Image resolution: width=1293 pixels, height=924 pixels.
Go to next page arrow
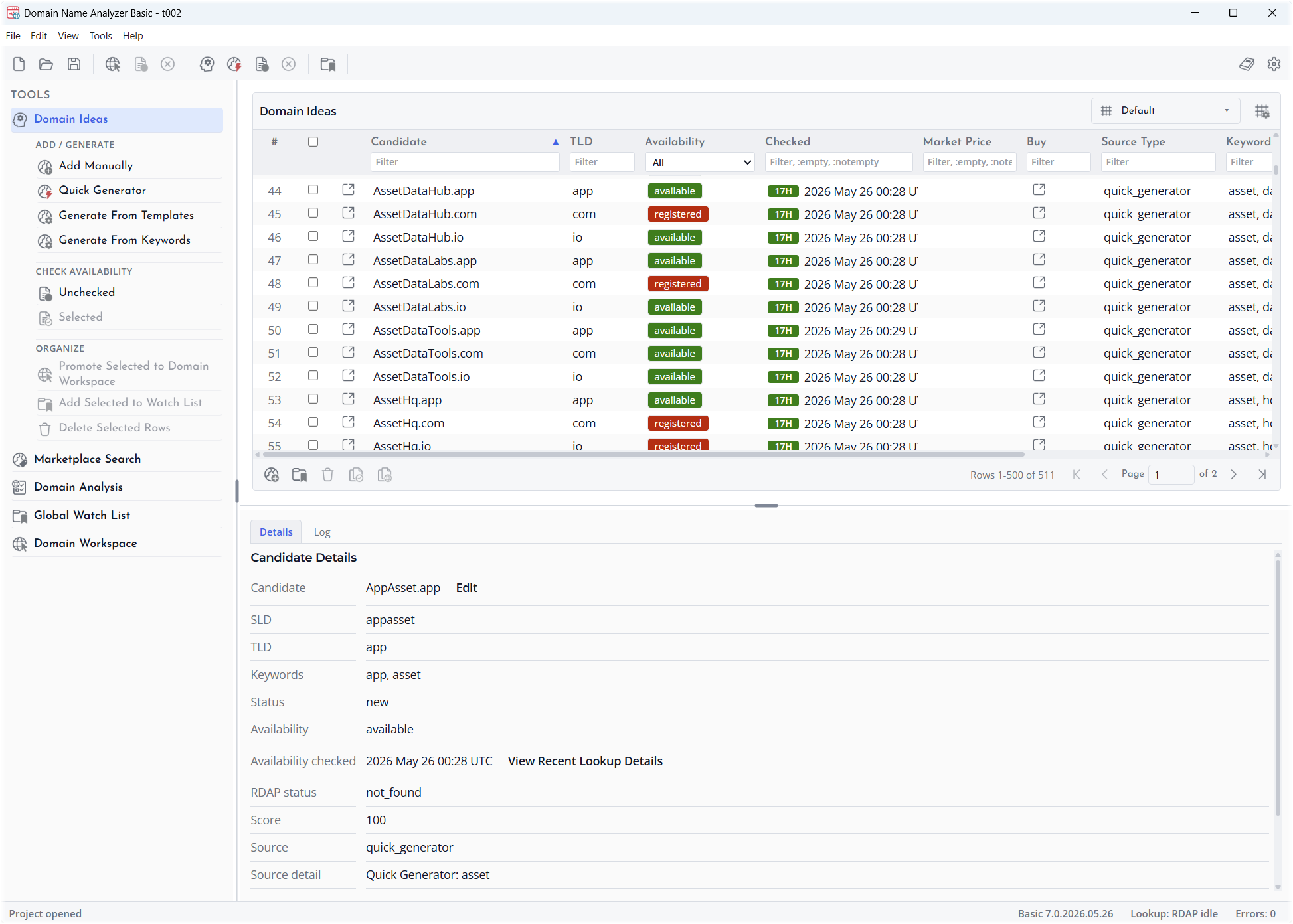pyautogui.click(x=1234, y=474)
